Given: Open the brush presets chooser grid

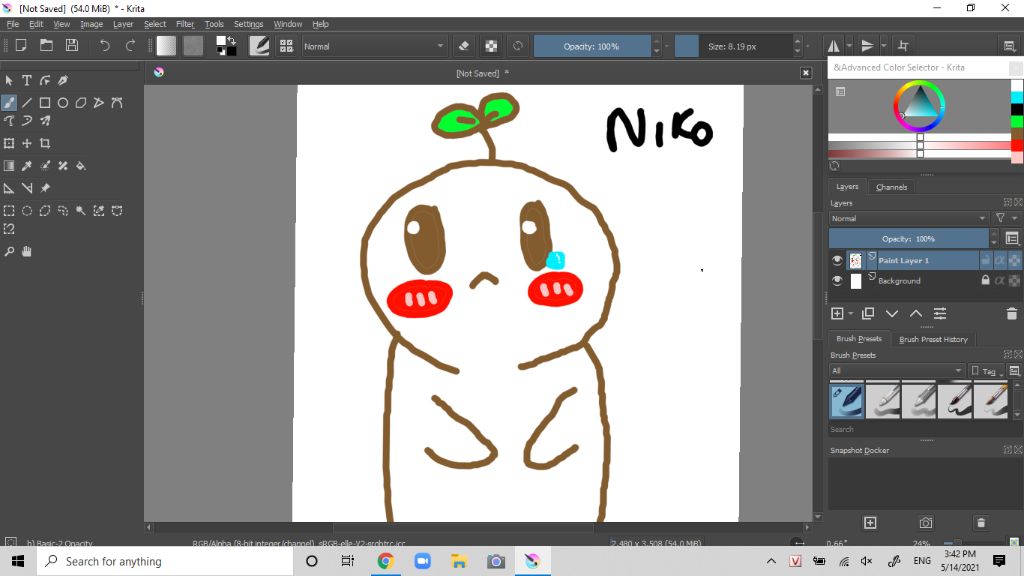Looking at the screenshot, I should [286, 46].
